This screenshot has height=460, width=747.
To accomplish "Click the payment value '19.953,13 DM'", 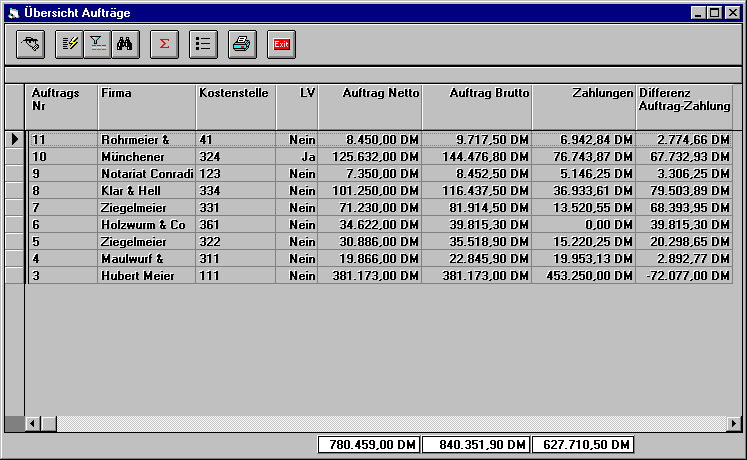I will 584,259.
